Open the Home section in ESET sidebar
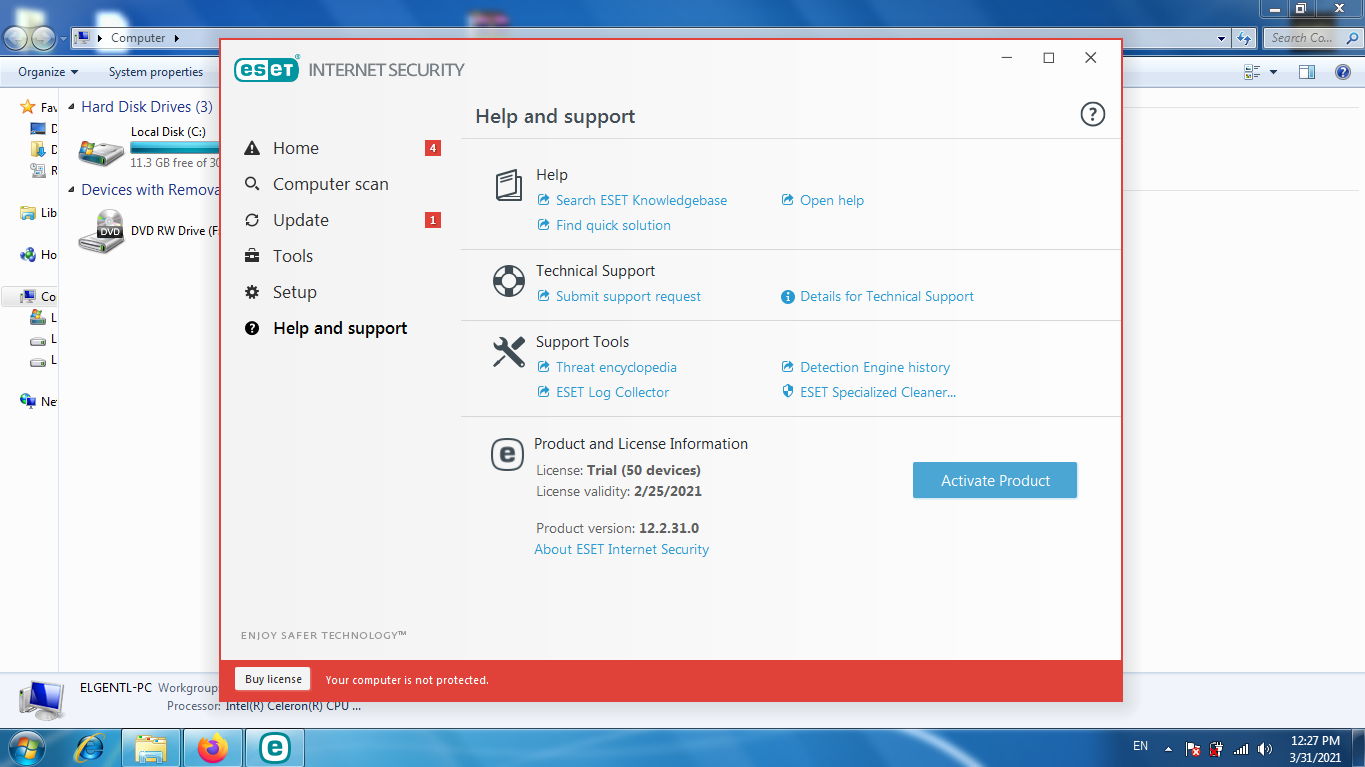The image size is (1365, 767). pyautogui.click(x=296, y=148)
